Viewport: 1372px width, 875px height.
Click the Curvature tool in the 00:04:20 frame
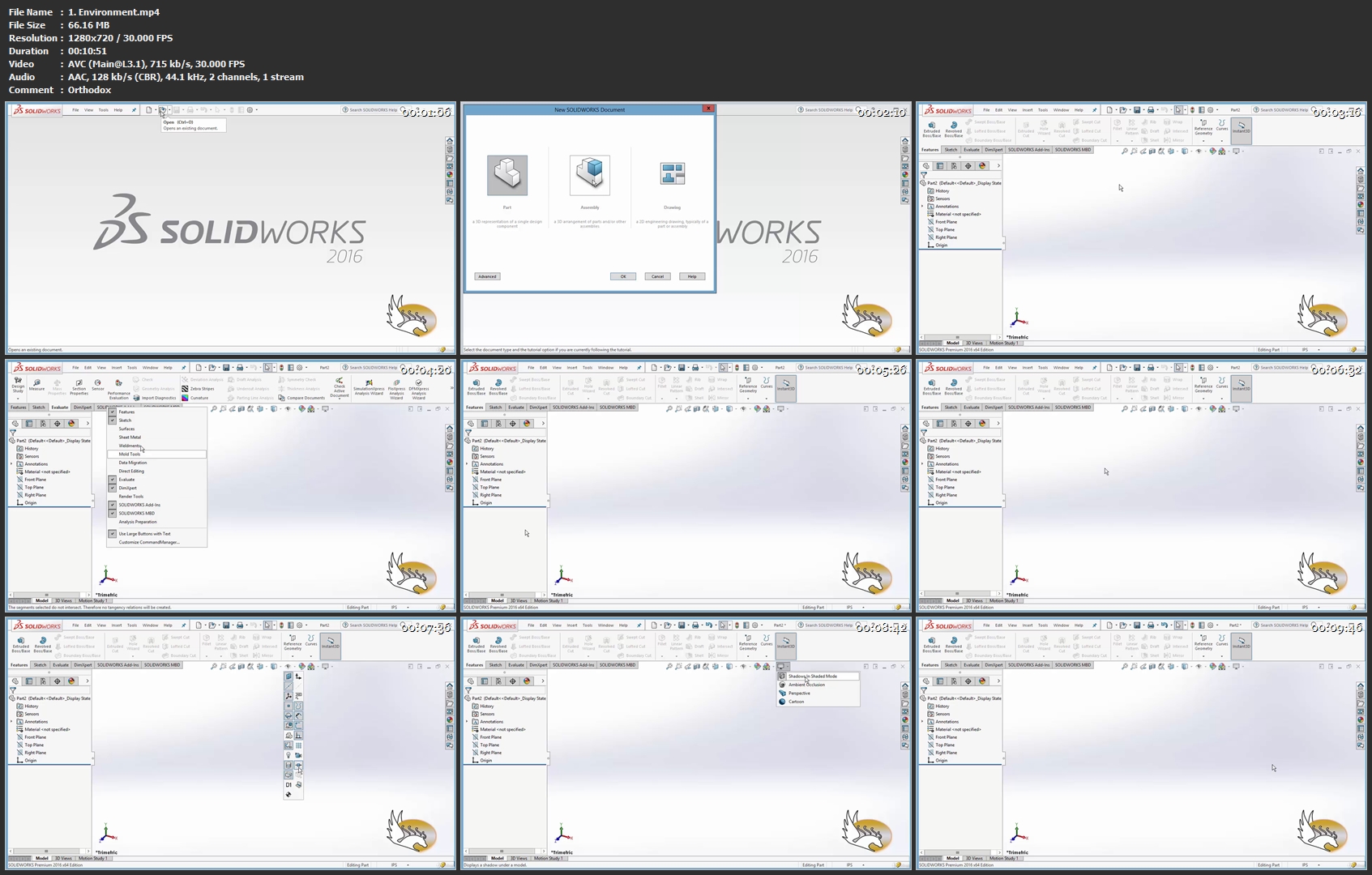pyautogui.click(x=195, y=398)
